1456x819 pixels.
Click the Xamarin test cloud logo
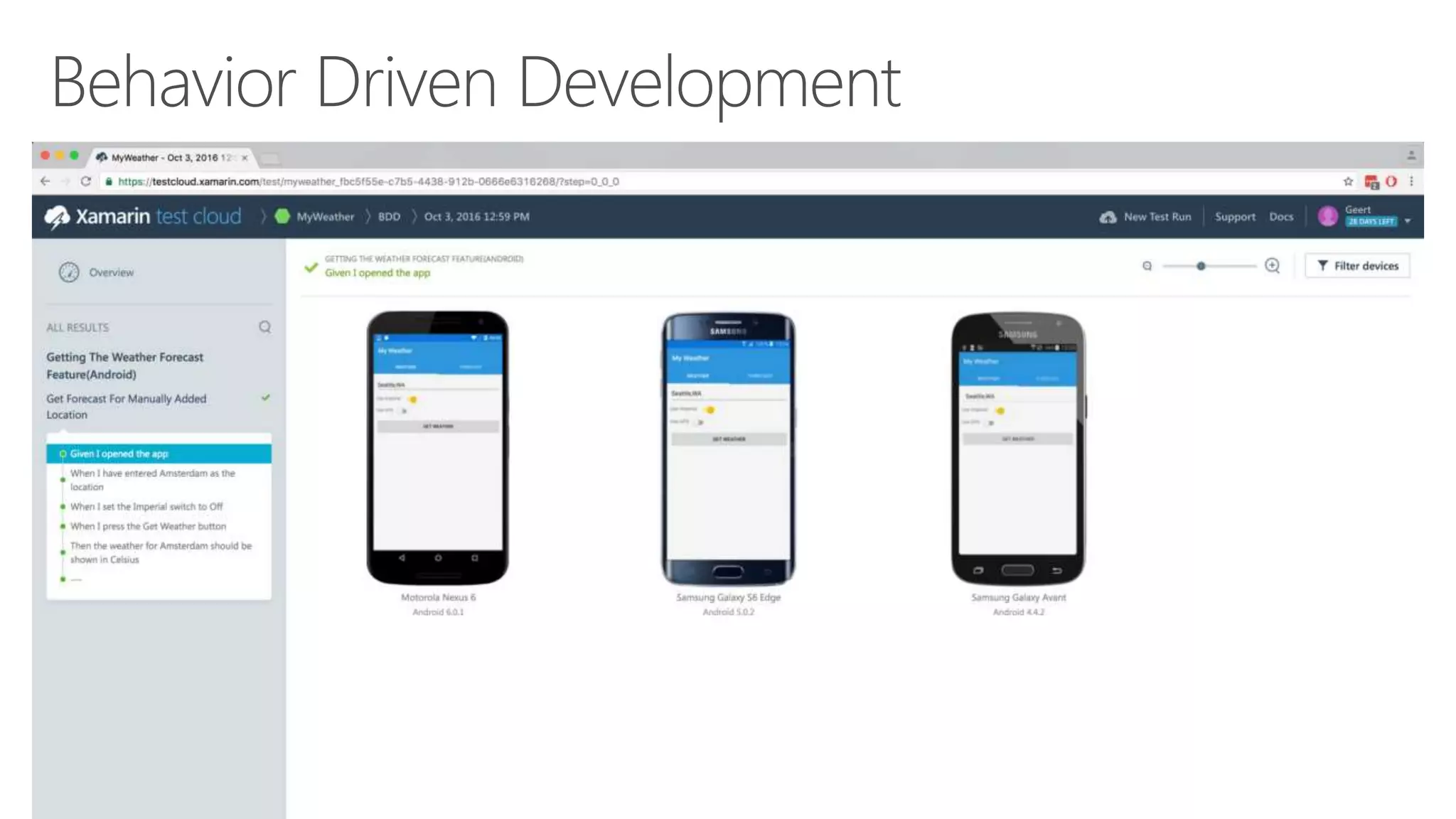(x=142, y=216)
